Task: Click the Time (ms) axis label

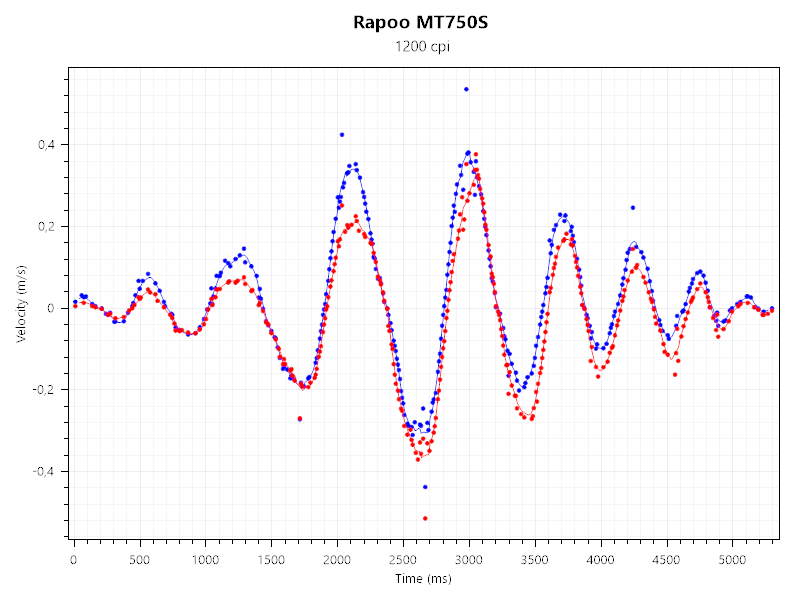Action: pyautogui.click(x=423, y=579)
